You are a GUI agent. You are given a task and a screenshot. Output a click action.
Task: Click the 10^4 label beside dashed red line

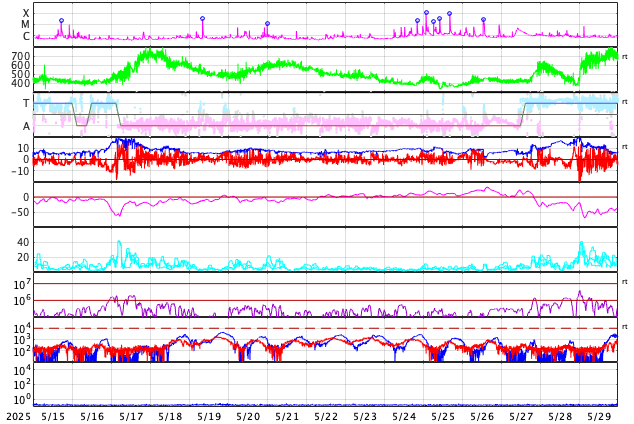(x=22, y=328)
